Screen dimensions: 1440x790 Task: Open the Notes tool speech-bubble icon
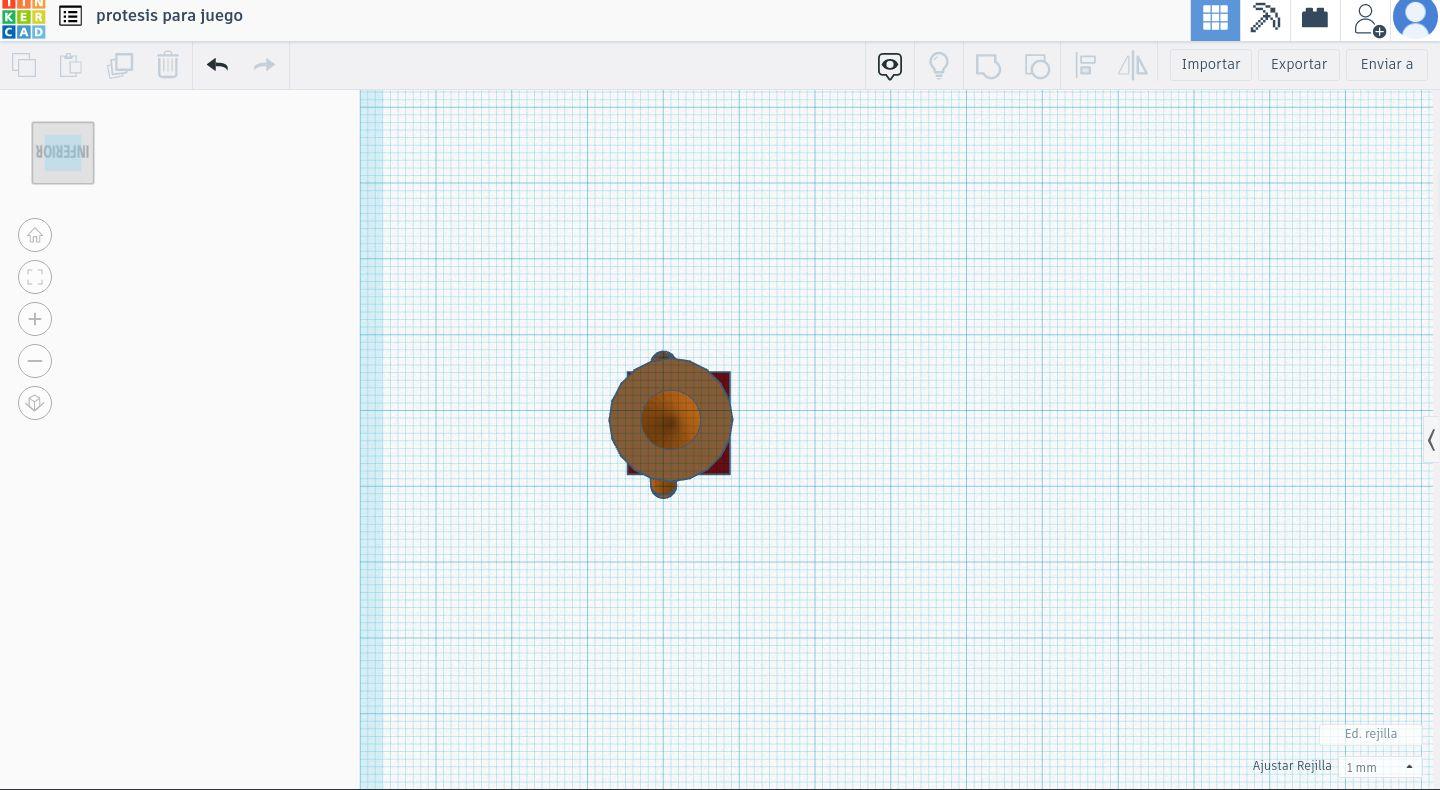pyautogui.click(x=890, y=66)
